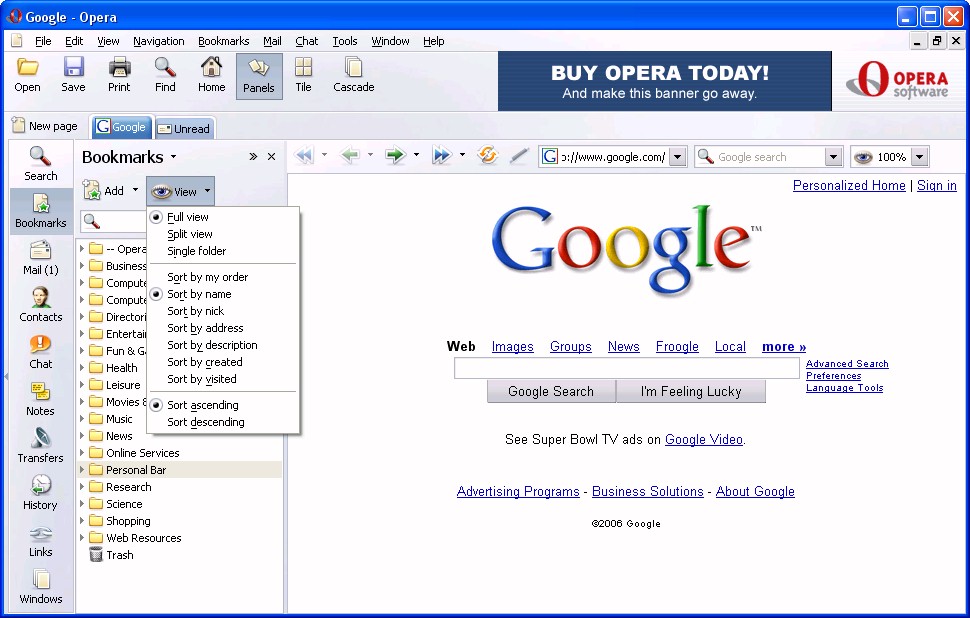Click the bookmarks quick find field

114,221
